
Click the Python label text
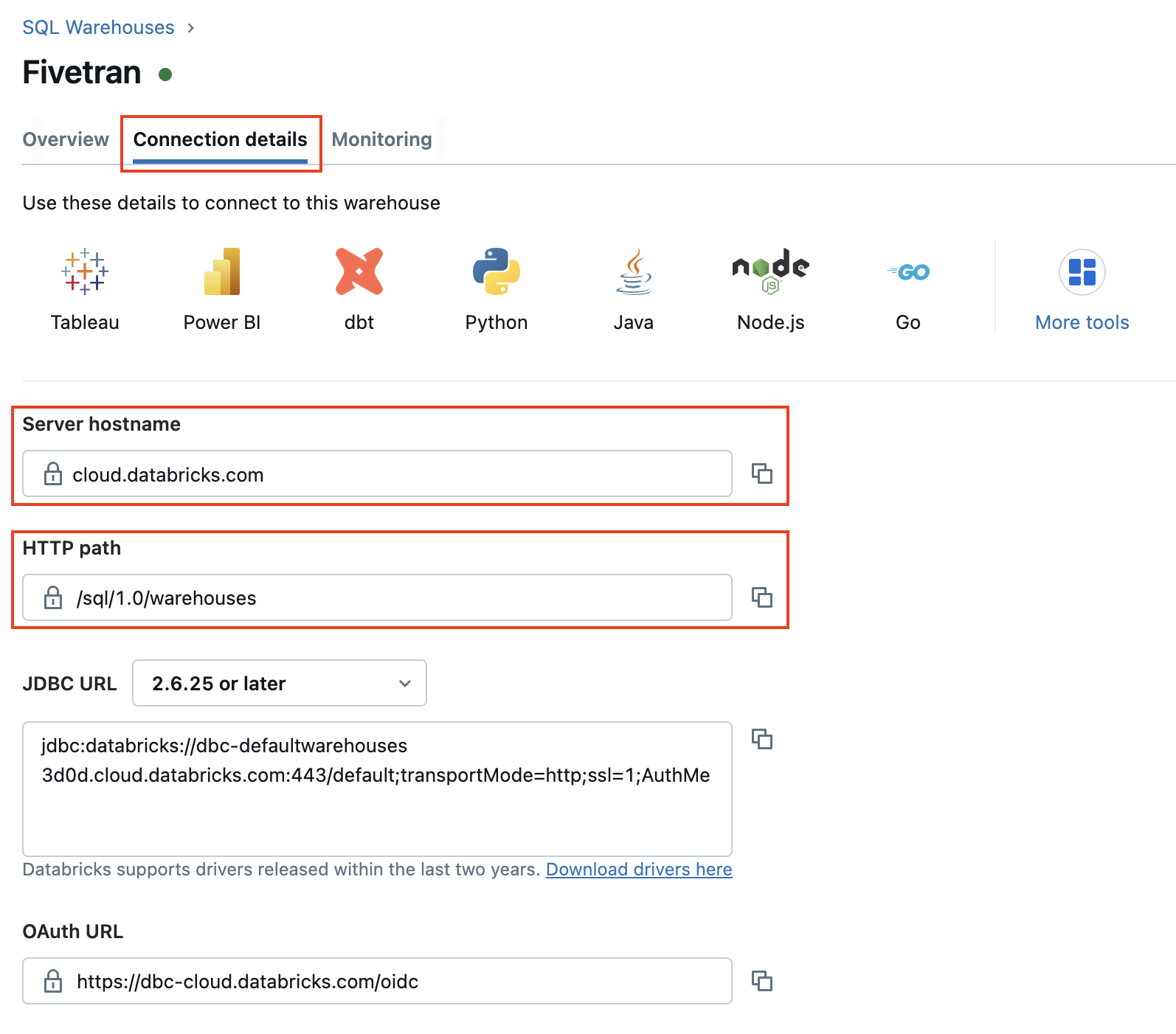click(497, 322)
